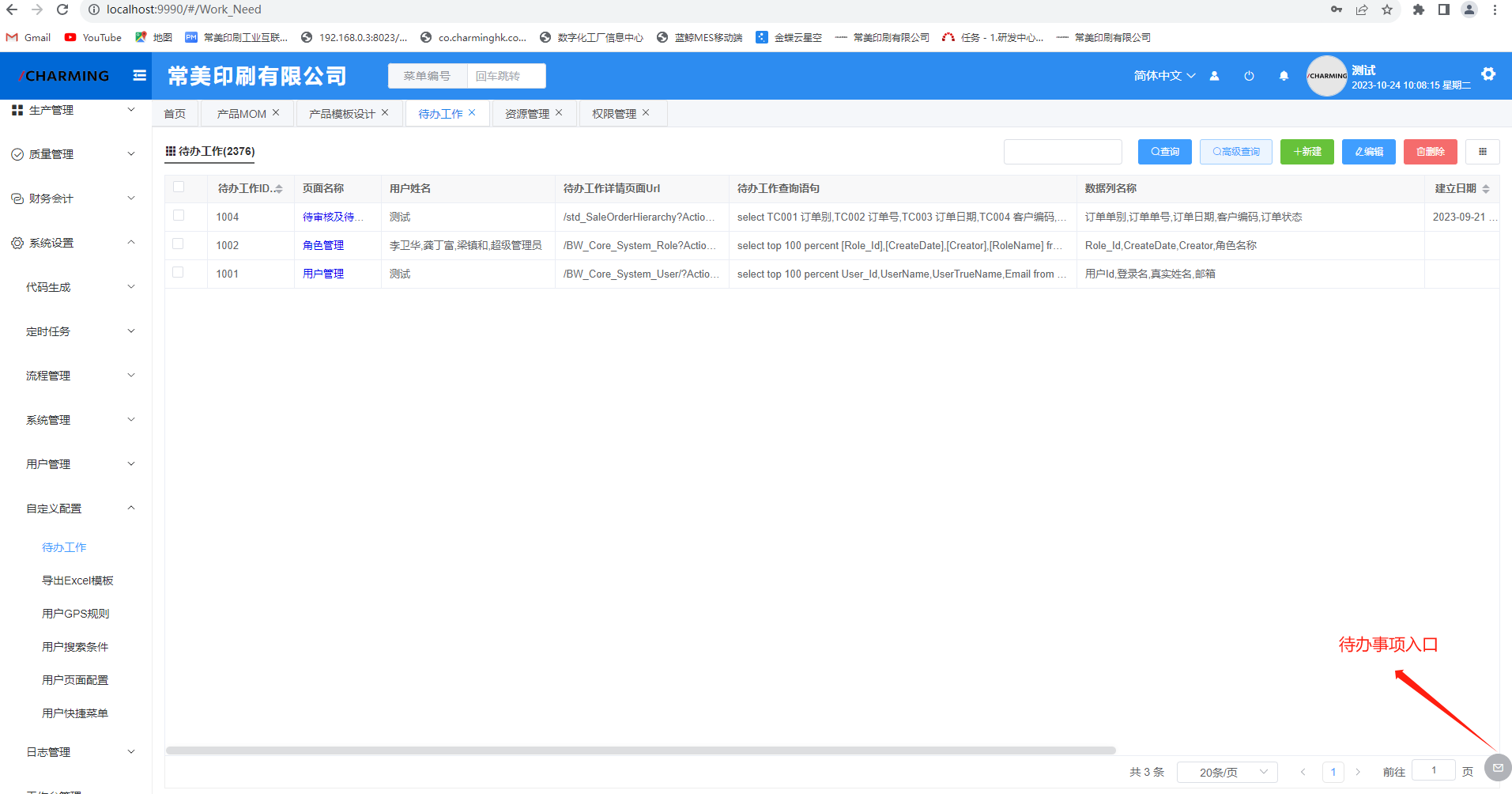Expand the 代码生成 submenu
This screenshot has height=794, width=1512.
tap(76, 287)
